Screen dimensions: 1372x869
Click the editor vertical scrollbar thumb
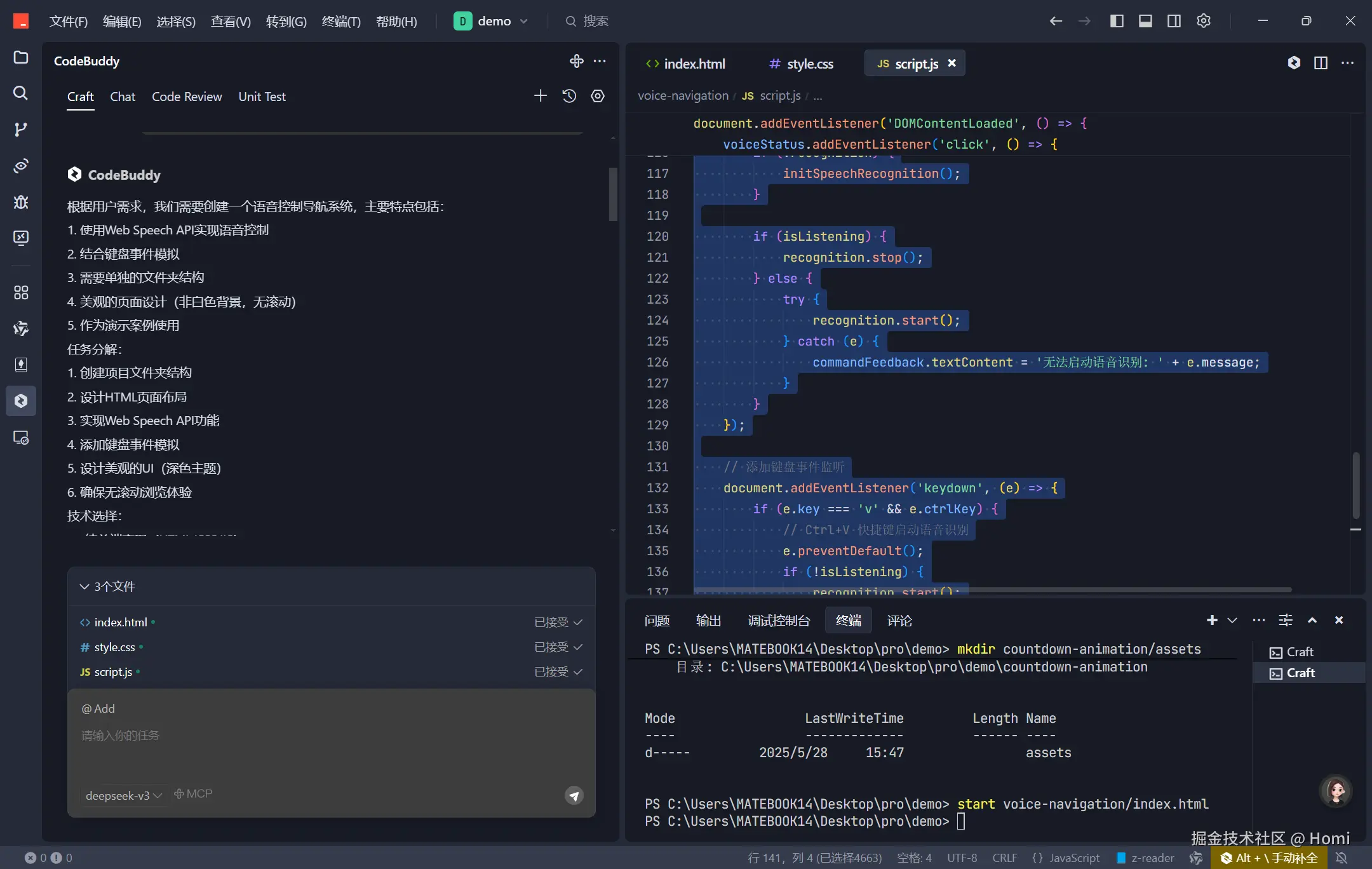click(x=1355, y=486)
